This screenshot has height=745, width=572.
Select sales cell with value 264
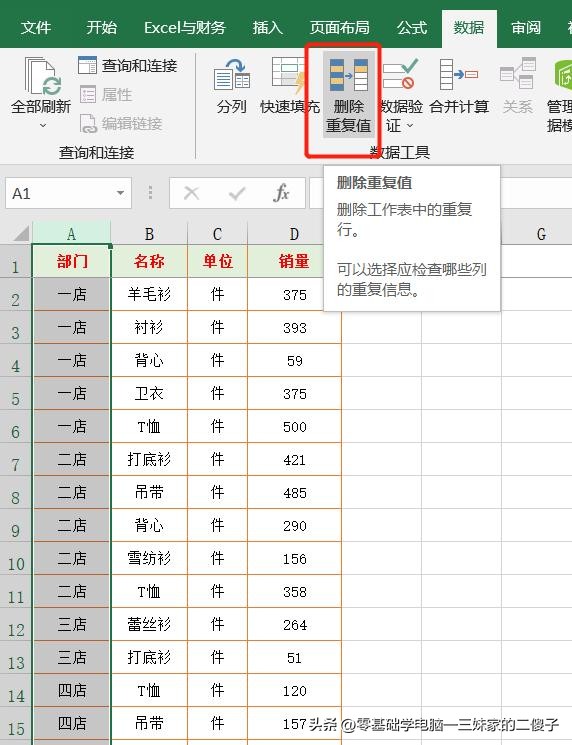click(x=295, y=624)
